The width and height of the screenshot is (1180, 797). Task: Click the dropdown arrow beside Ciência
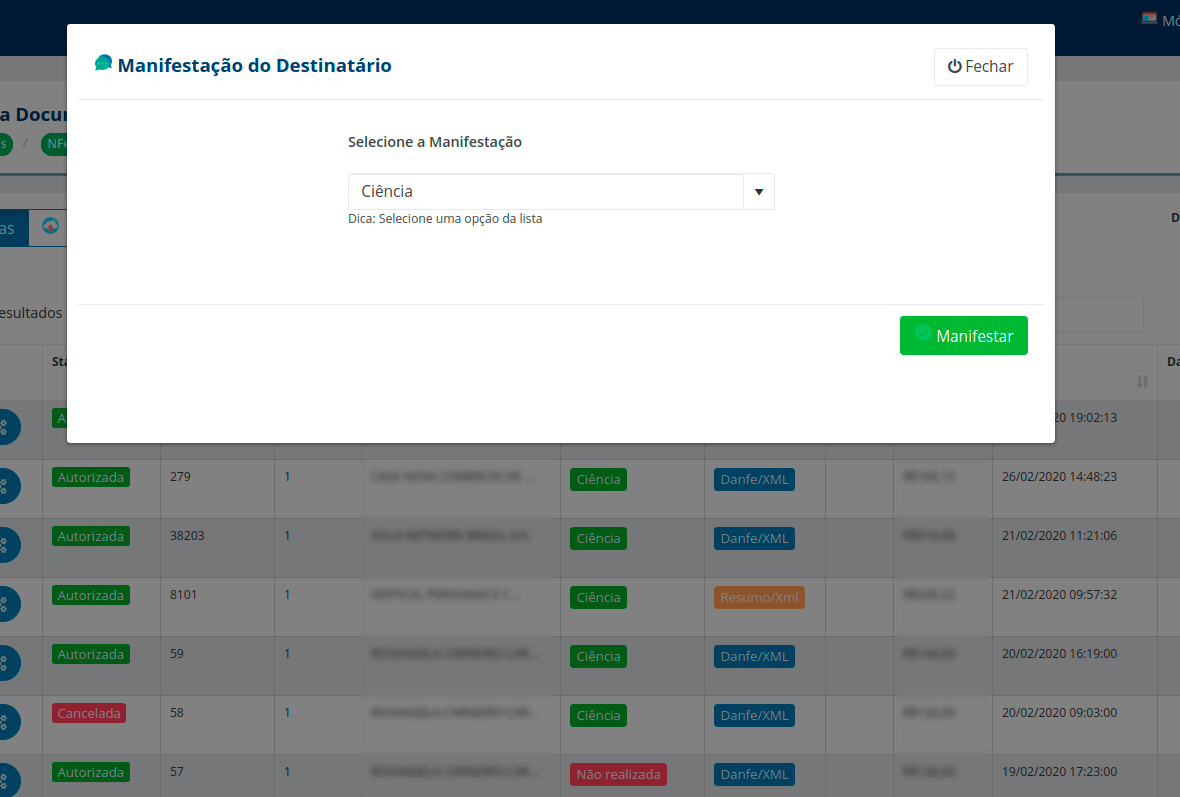click(x=759, y=191)
